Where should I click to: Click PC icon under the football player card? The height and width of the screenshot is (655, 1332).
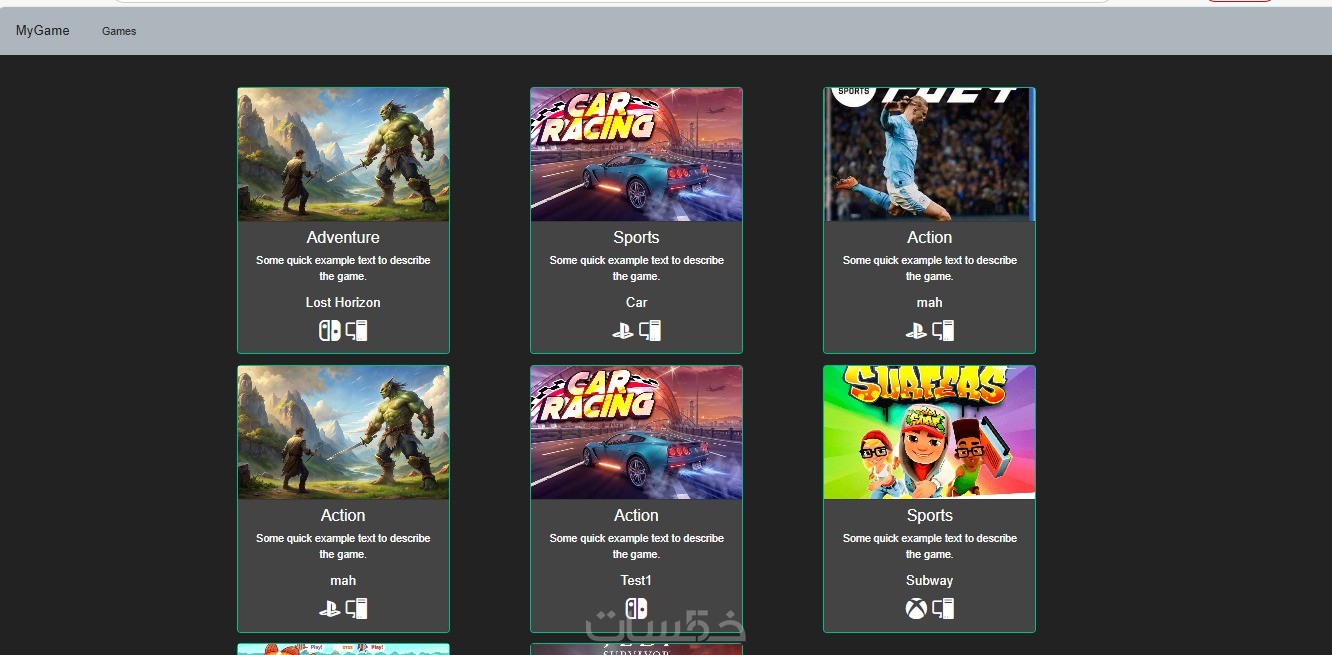[943, 330]
